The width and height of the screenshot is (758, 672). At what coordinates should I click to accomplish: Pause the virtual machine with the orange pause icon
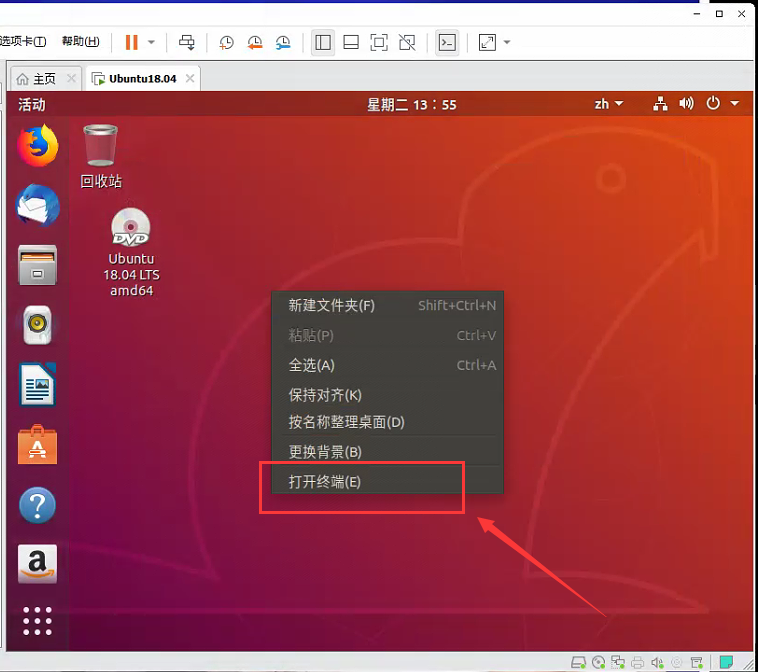click(131, 43)
